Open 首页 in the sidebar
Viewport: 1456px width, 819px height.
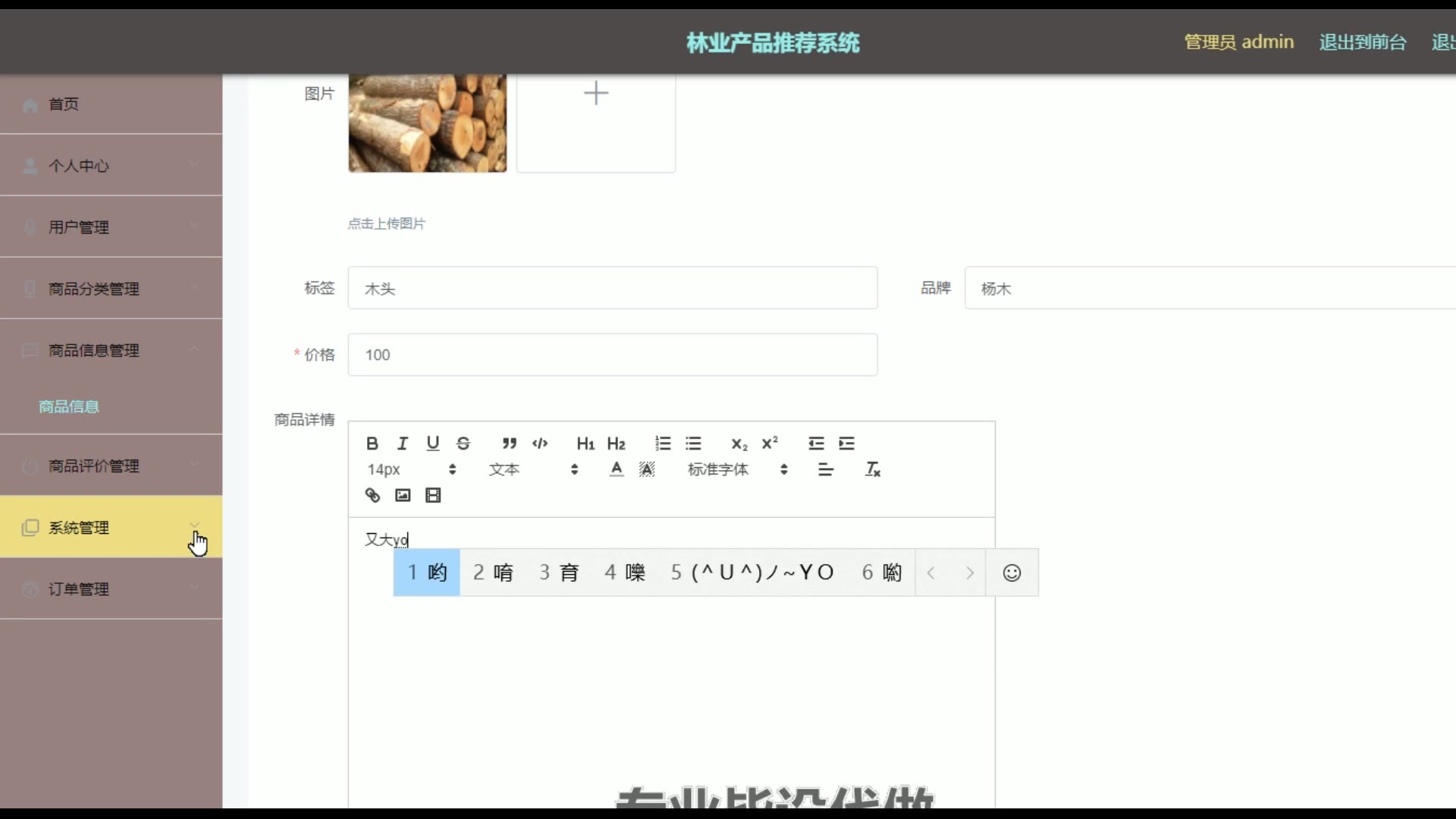click(x=111, y=104)
